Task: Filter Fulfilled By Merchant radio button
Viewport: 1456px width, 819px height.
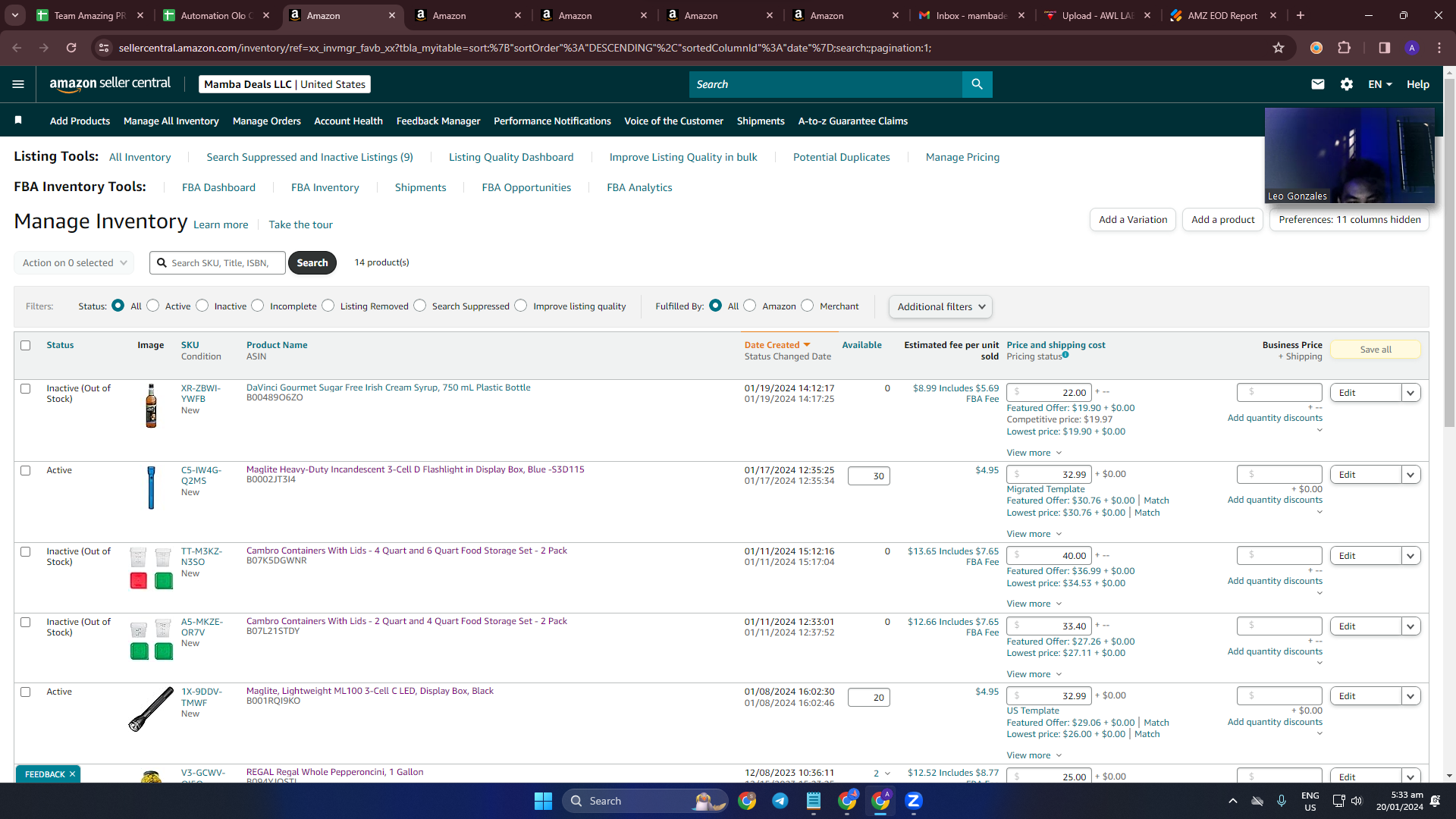Action: point(808,306)
